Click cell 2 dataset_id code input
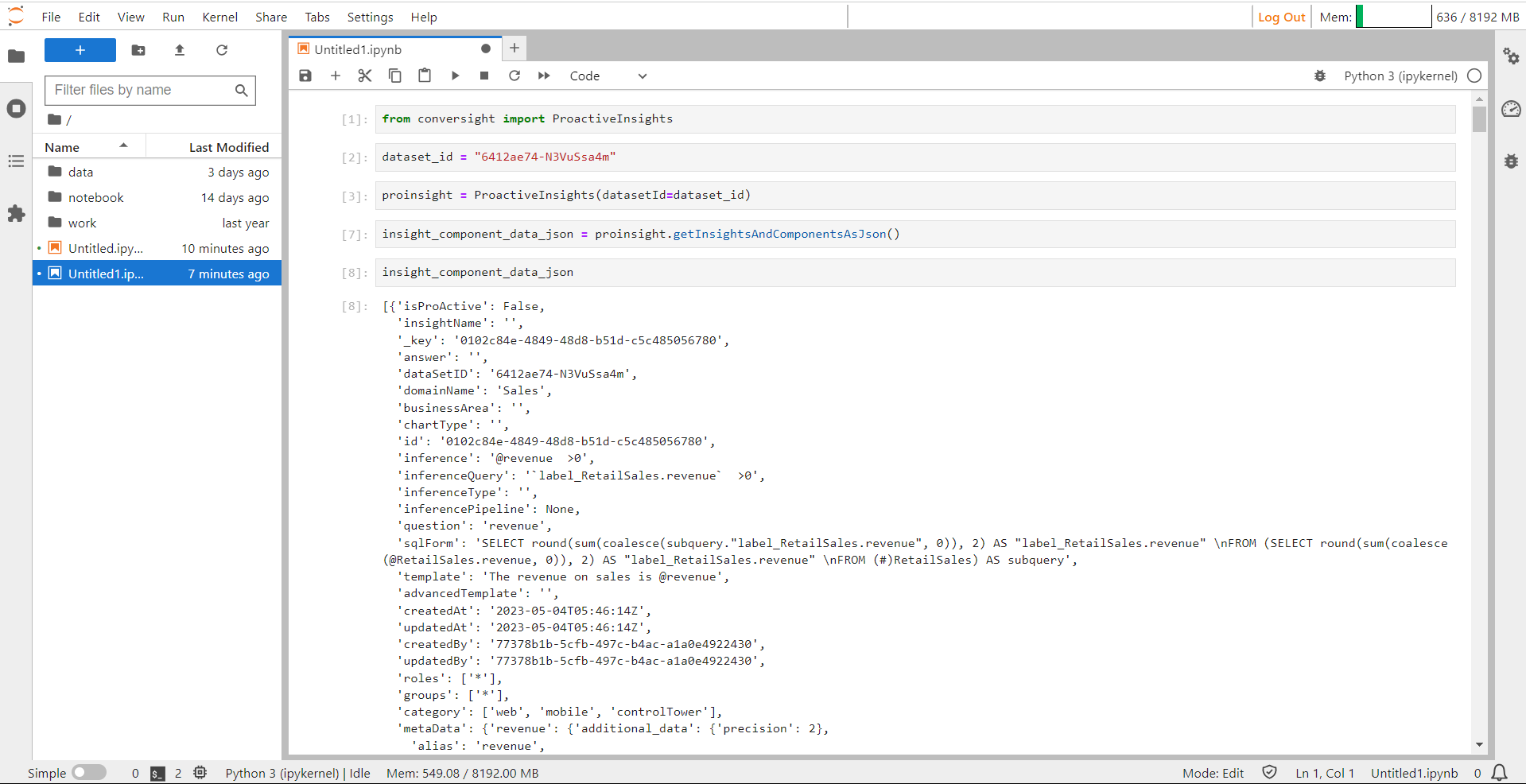 915,157
